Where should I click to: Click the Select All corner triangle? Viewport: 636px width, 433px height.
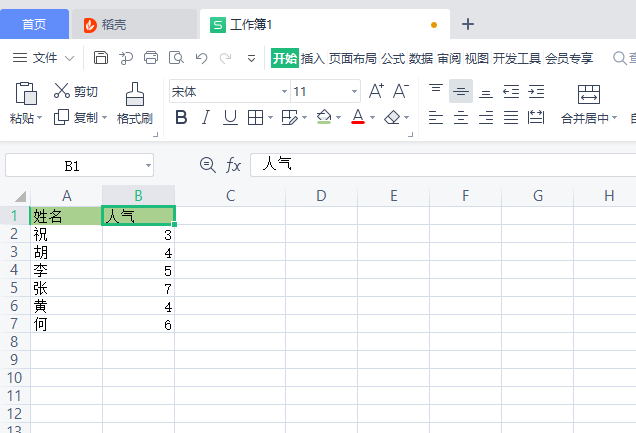[x=20, y=196]
